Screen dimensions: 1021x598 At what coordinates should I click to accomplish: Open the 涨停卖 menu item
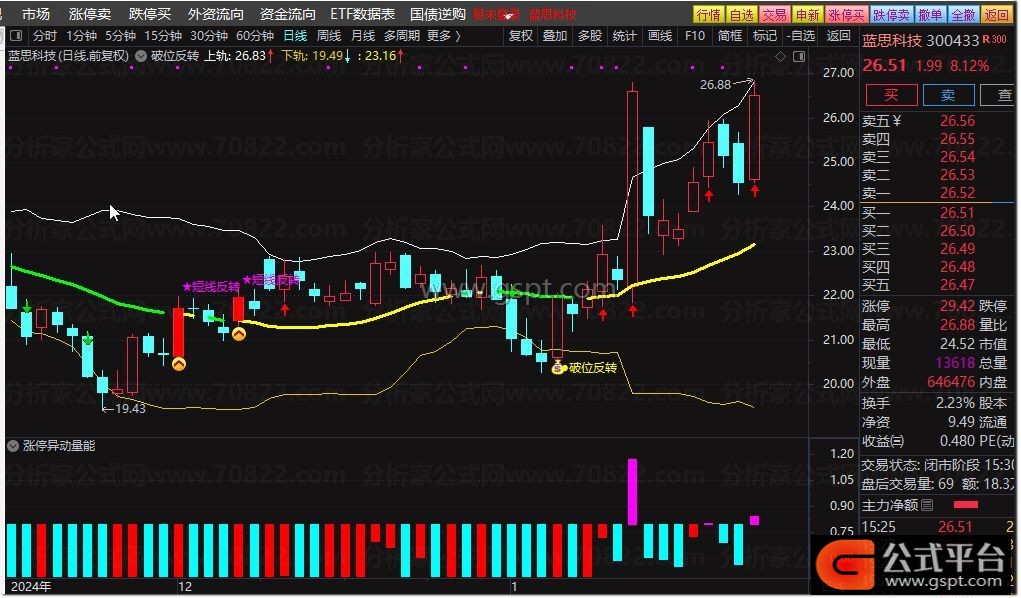[x=90, y=14]
